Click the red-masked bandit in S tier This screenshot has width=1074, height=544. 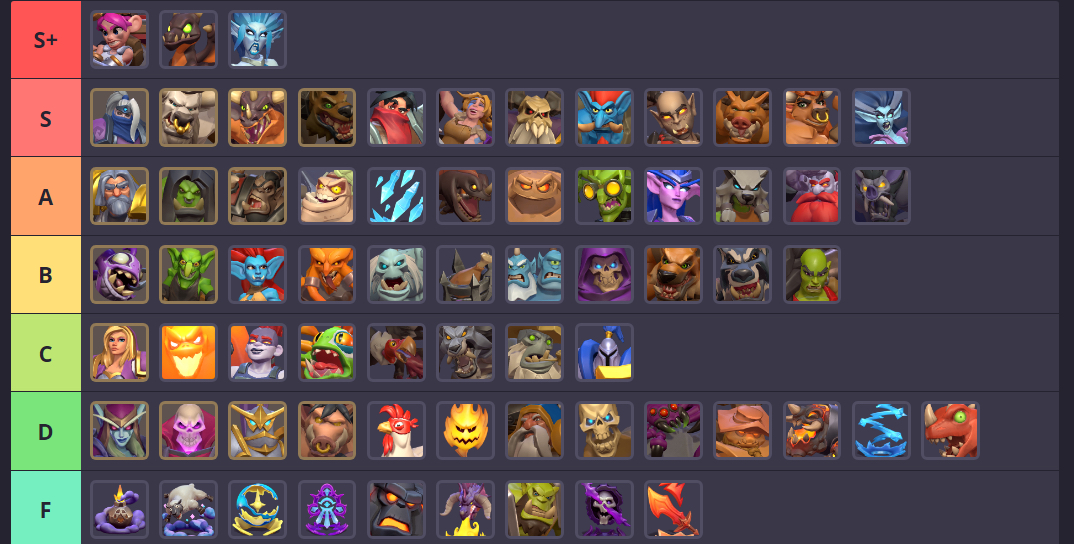tap(396, 117)
